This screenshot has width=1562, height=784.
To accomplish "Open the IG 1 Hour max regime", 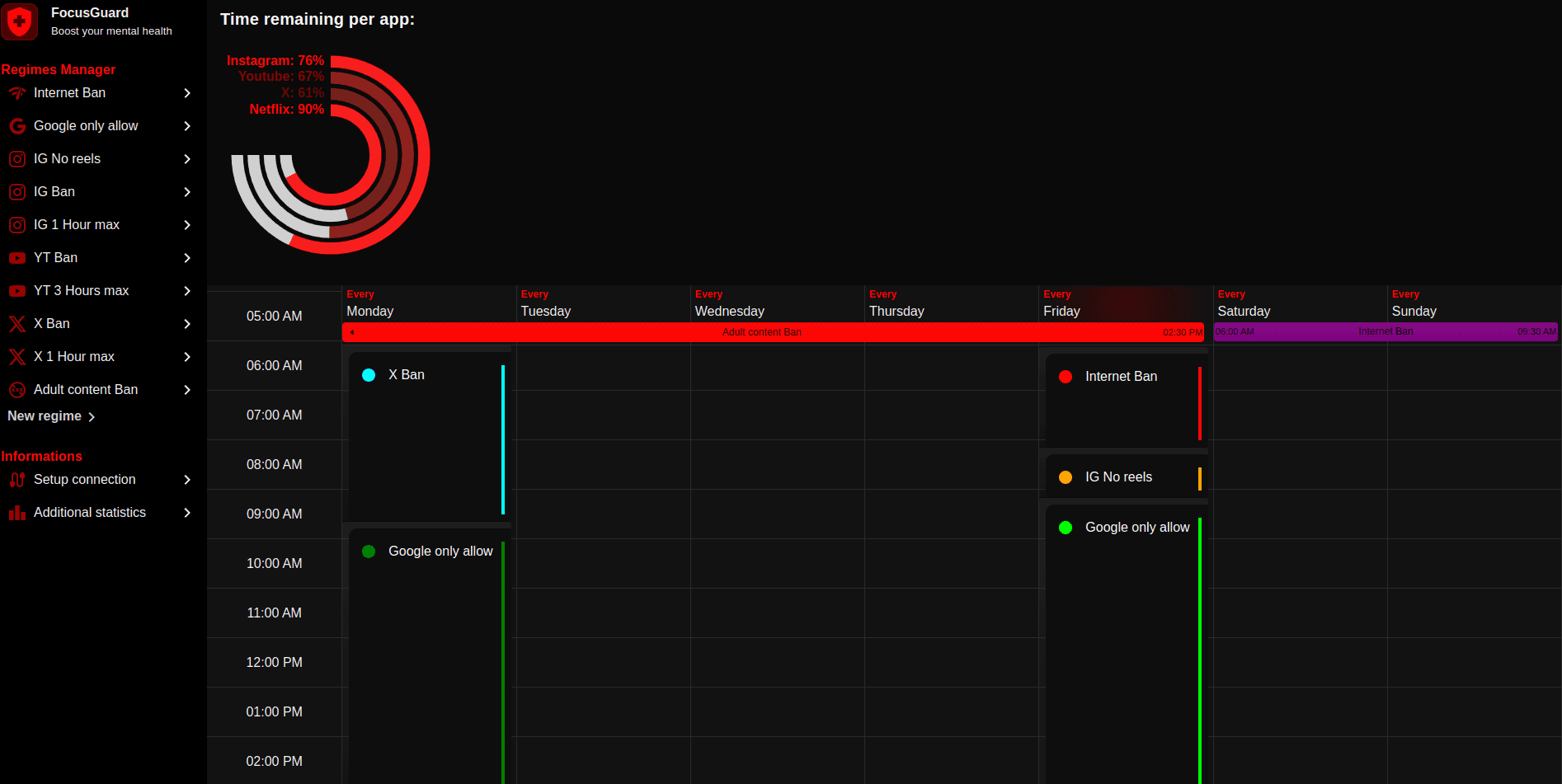I will click(77, 225).
